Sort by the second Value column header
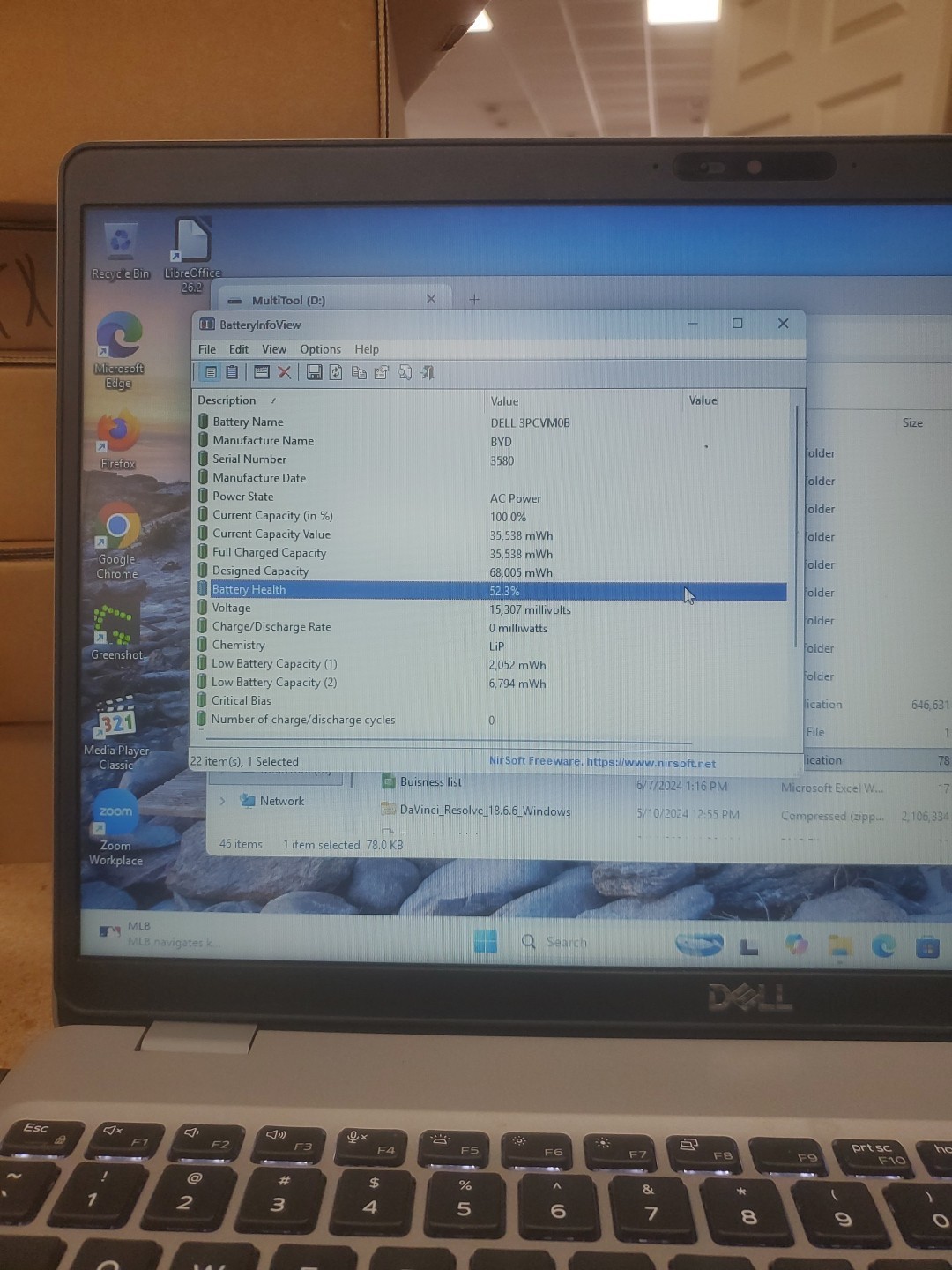The height and width of the screenshot is (1270, 952). pyautogui.click(x=736, y=400)
